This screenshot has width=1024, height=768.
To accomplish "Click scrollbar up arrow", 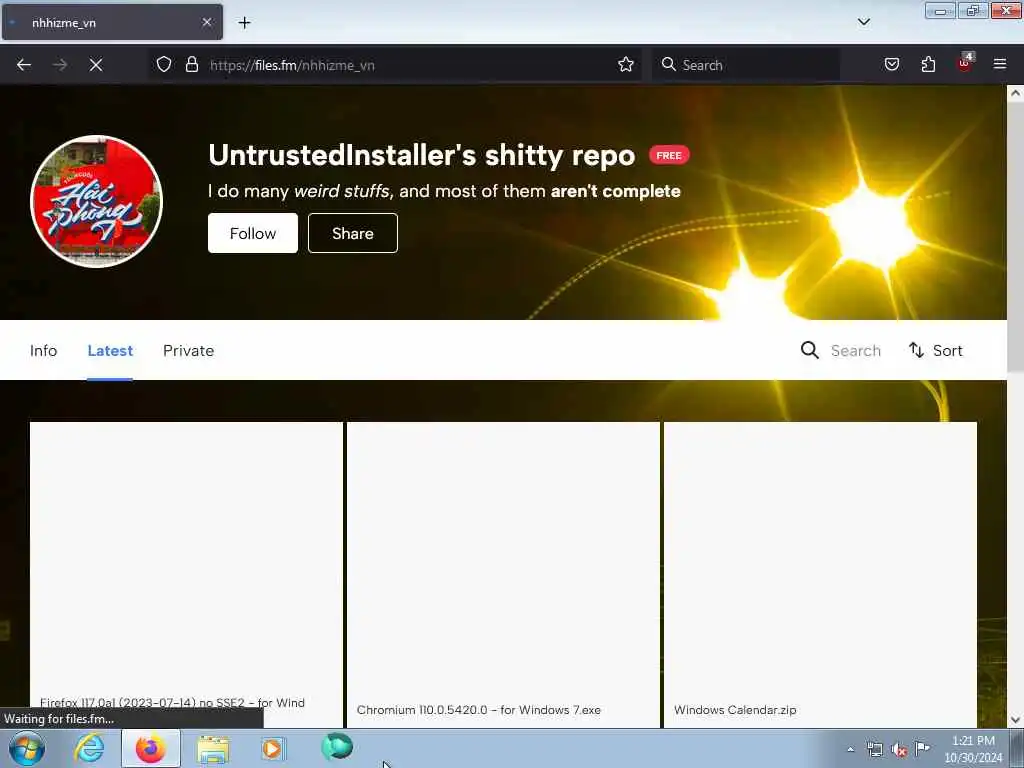I will pyautogui.click(x=1015, y=93).
